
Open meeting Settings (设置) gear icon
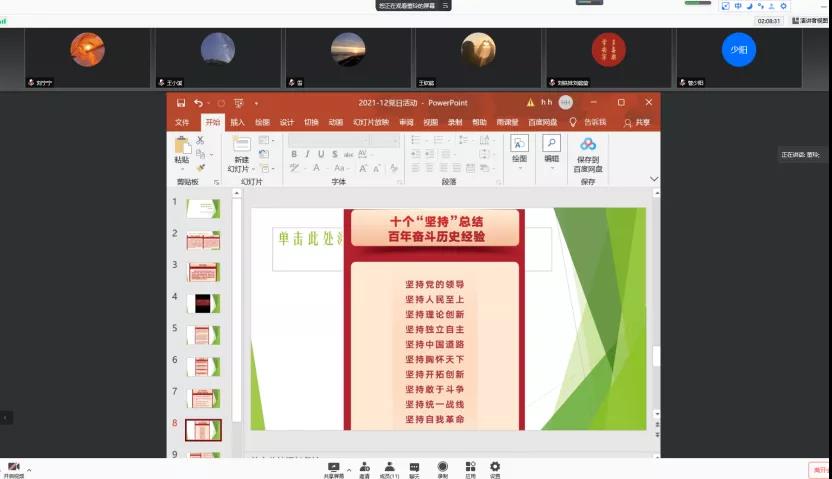[495, 466]
